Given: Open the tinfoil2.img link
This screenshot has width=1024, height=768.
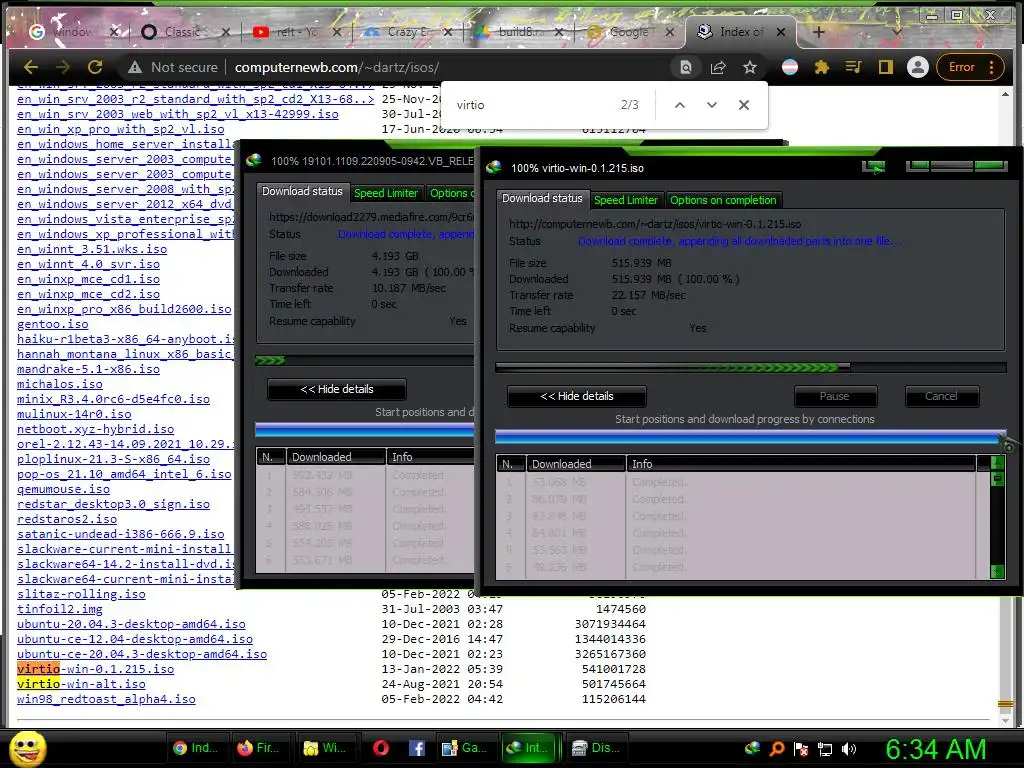Looking at the screenshot, I should click(60, 609).
